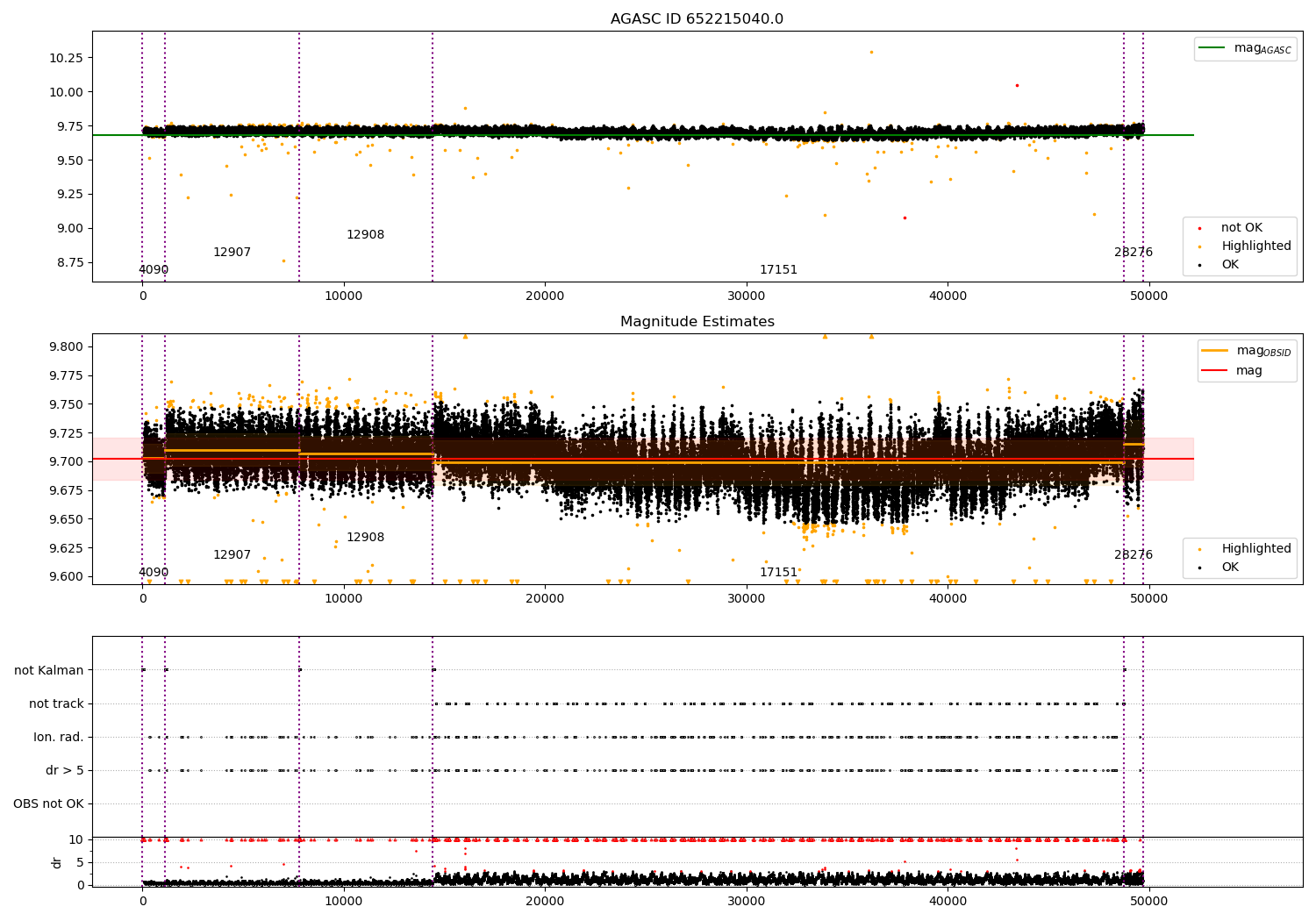Click the 10 tick on the dr axis
Image resolution: width=1316 pixels, height=921 pixels.
click(77, 839)
